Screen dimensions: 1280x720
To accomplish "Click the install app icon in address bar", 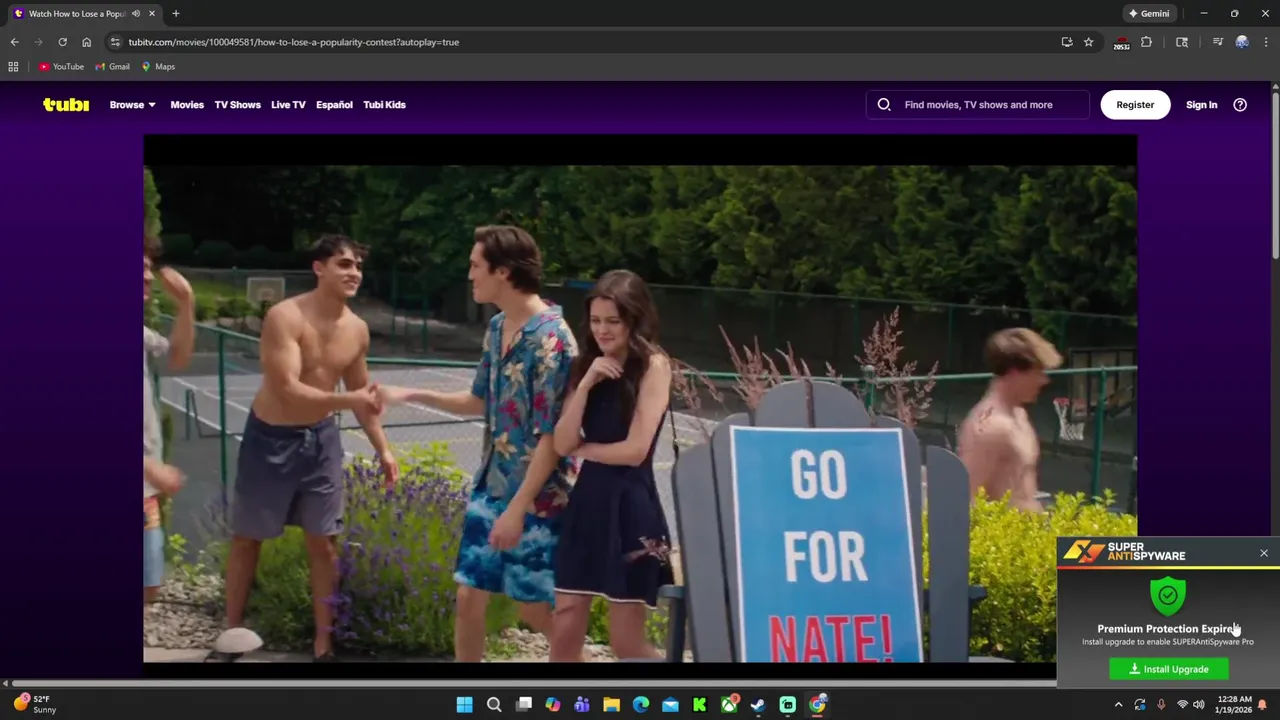I will 1067,42.
